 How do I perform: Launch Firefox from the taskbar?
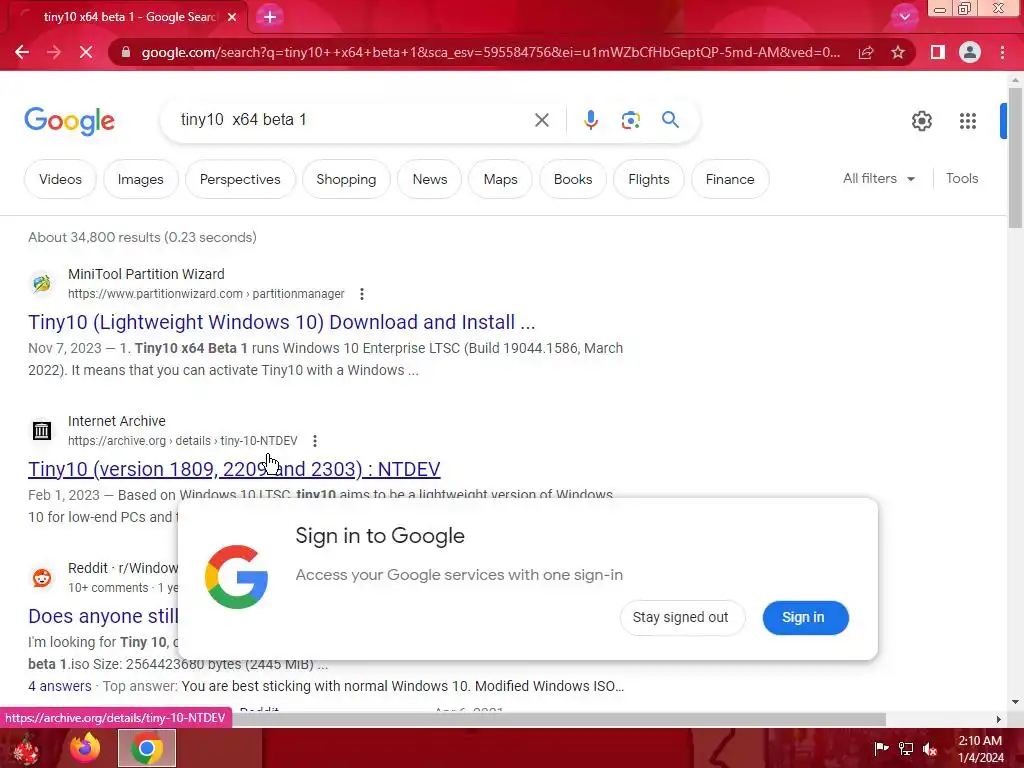[x=85, y=748]
